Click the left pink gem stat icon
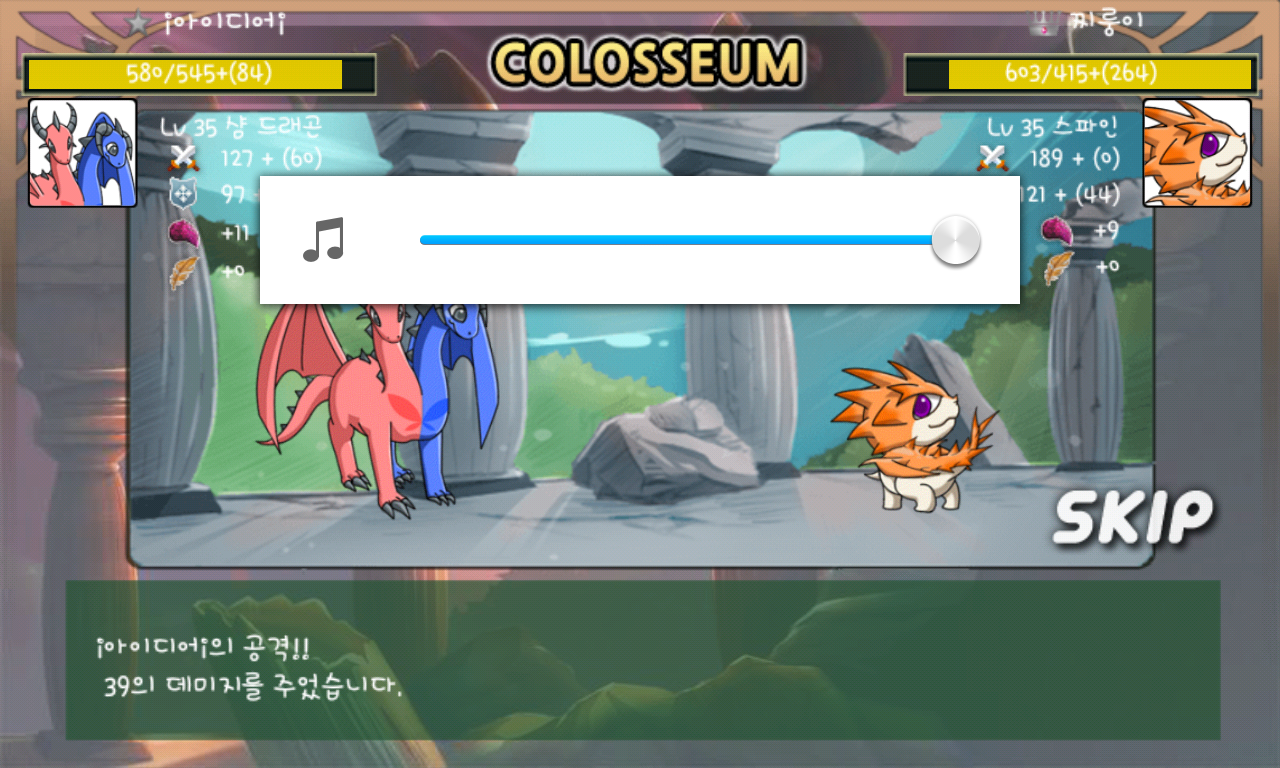The height and width of the screenshot is (768, 1280). (x=183, y=233)
